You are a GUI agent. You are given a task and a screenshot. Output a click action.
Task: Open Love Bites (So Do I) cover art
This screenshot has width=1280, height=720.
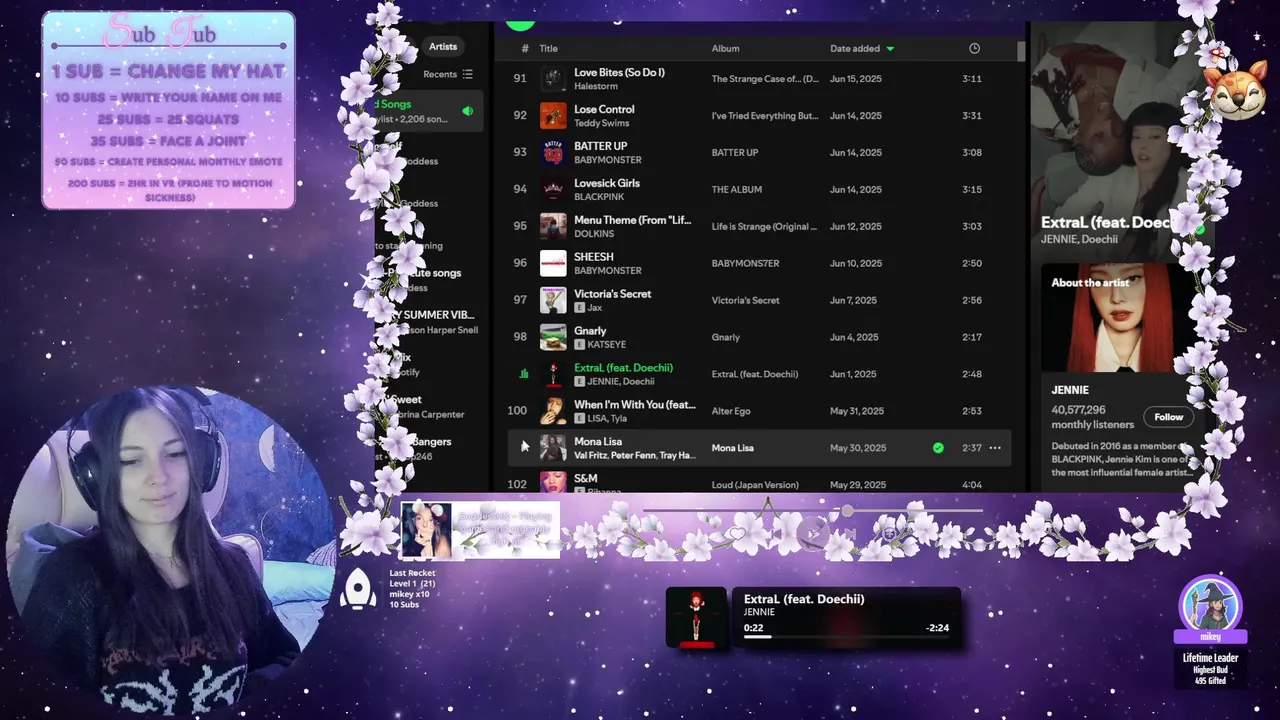pos(553,79)
